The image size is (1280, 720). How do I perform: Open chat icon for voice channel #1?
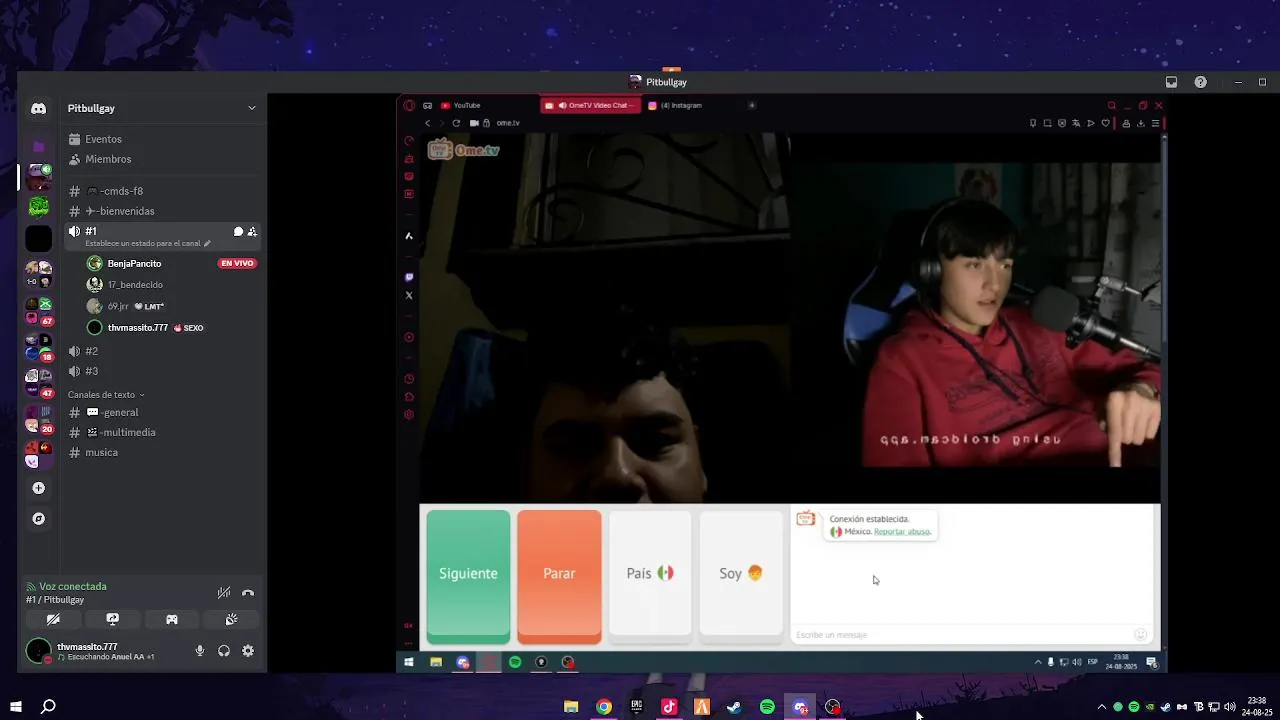point(238,231)
